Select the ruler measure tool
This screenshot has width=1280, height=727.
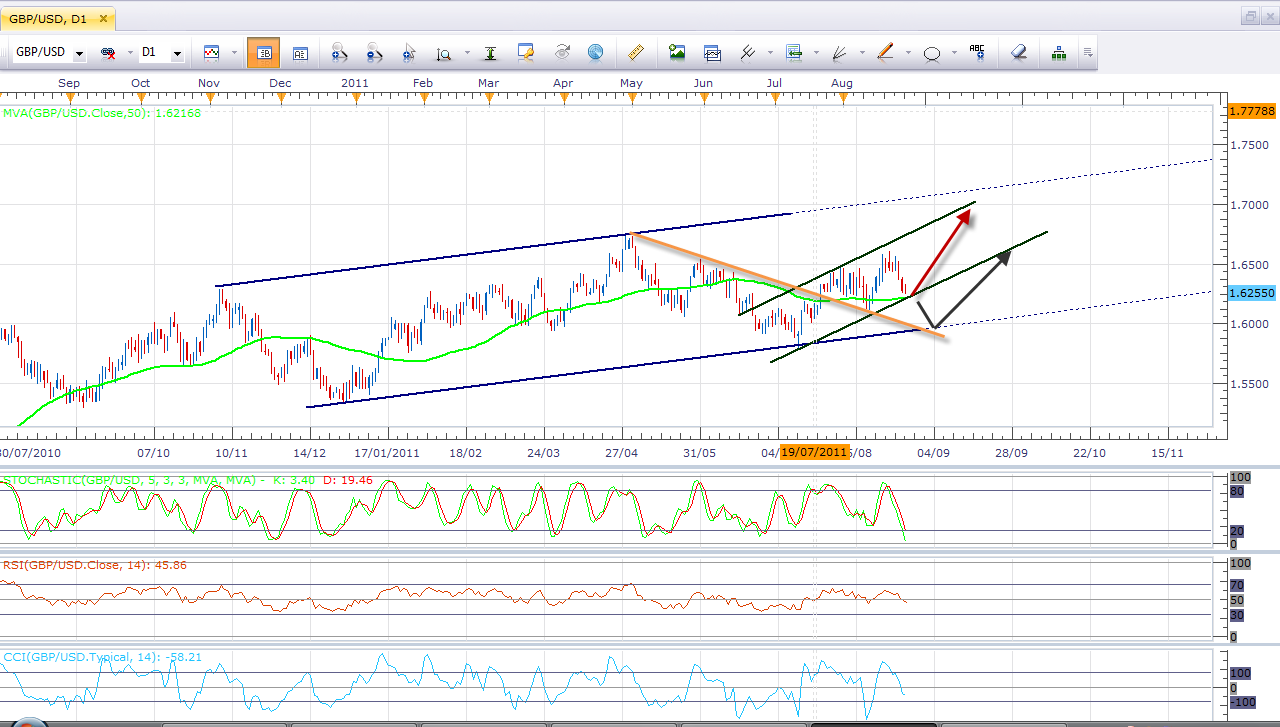634,53
